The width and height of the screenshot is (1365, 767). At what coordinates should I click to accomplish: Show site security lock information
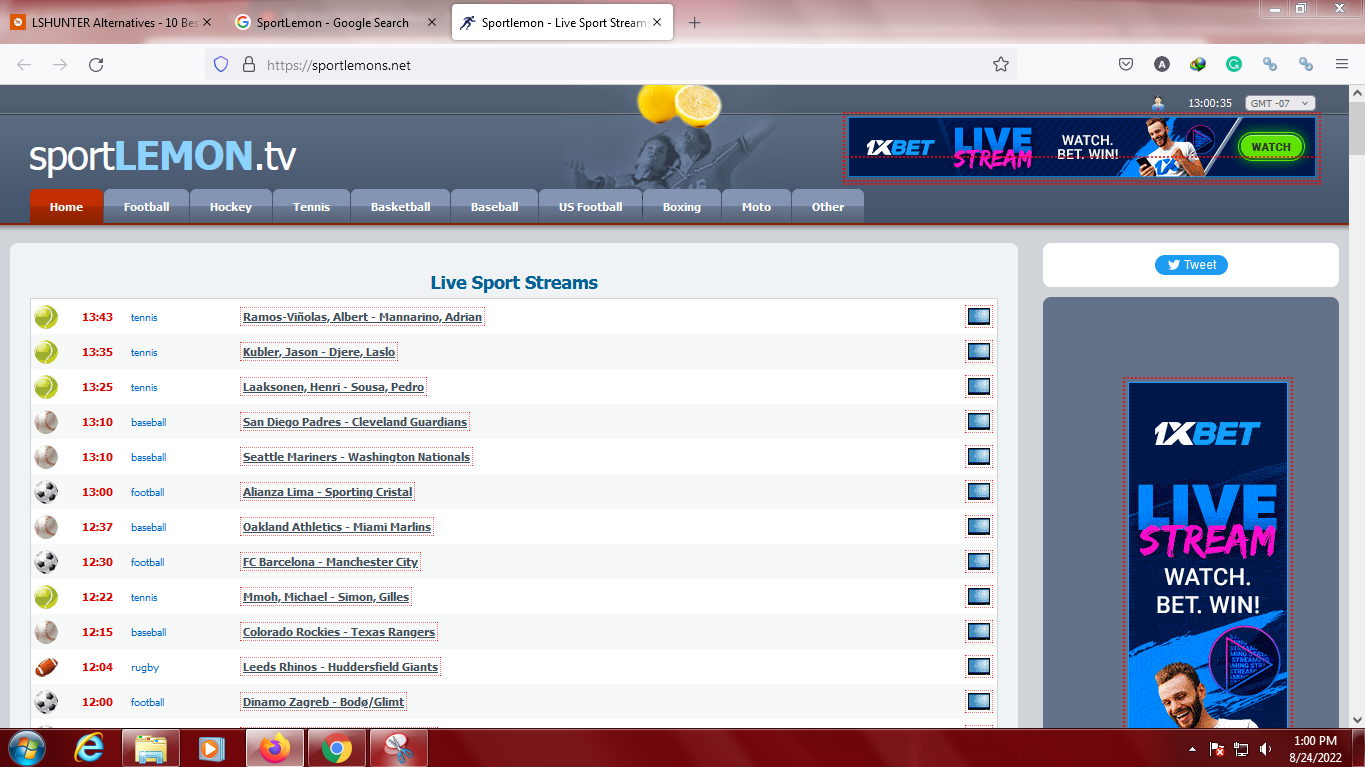(x=249, y=65)
